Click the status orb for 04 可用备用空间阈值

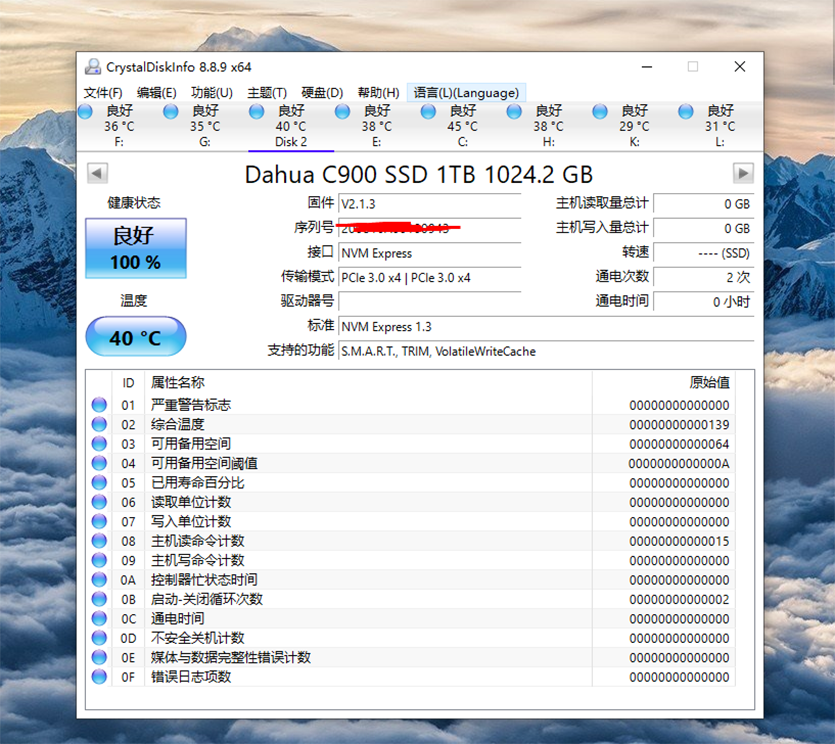pos(99,463)
